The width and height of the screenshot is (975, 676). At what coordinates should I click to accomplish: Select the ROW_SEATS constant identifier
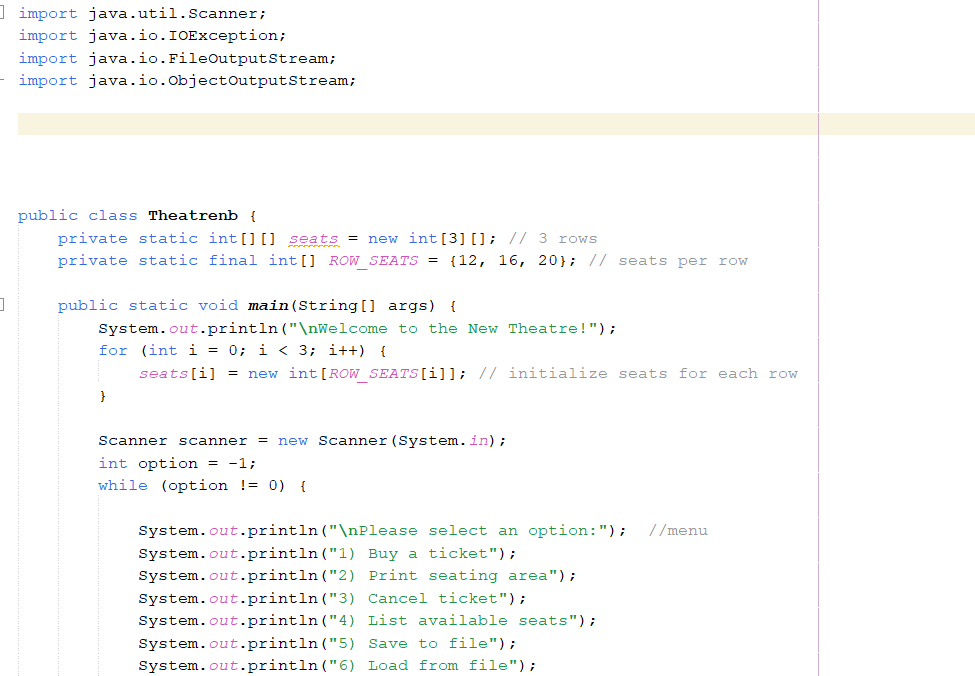(372, 260)
